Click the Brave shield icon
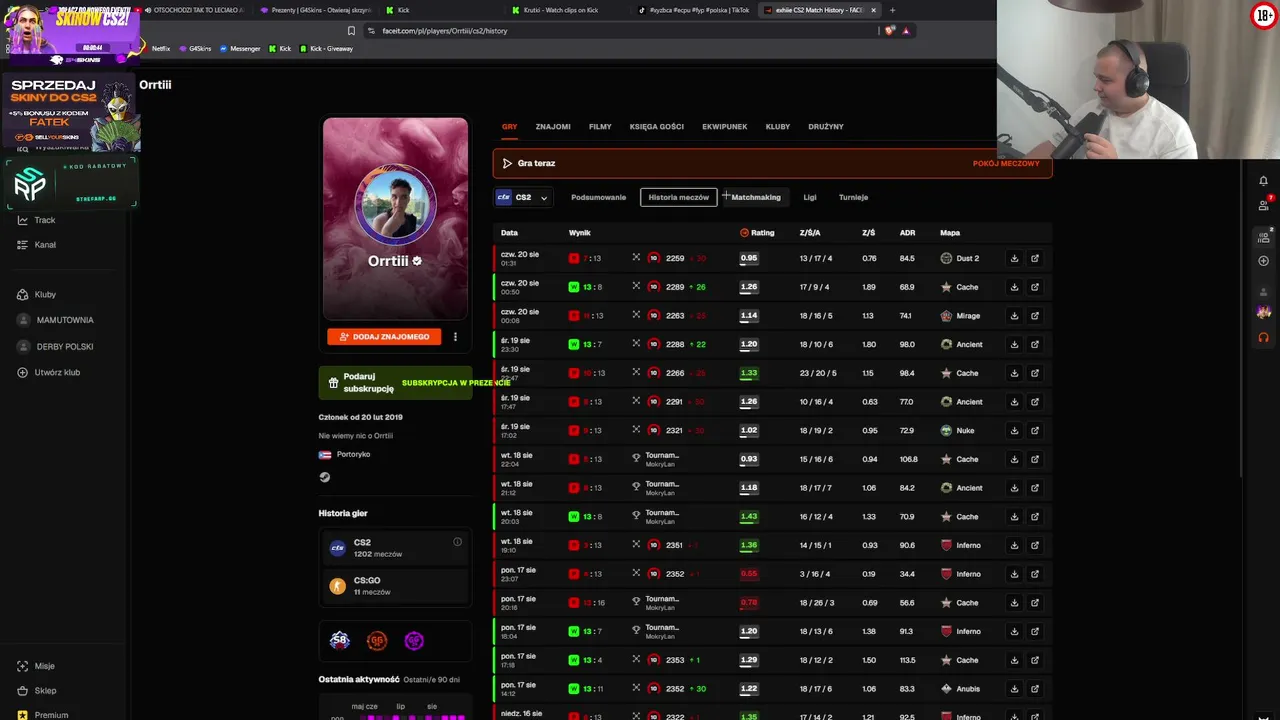This screenshot has height=720, width=1280. [890, 31]
